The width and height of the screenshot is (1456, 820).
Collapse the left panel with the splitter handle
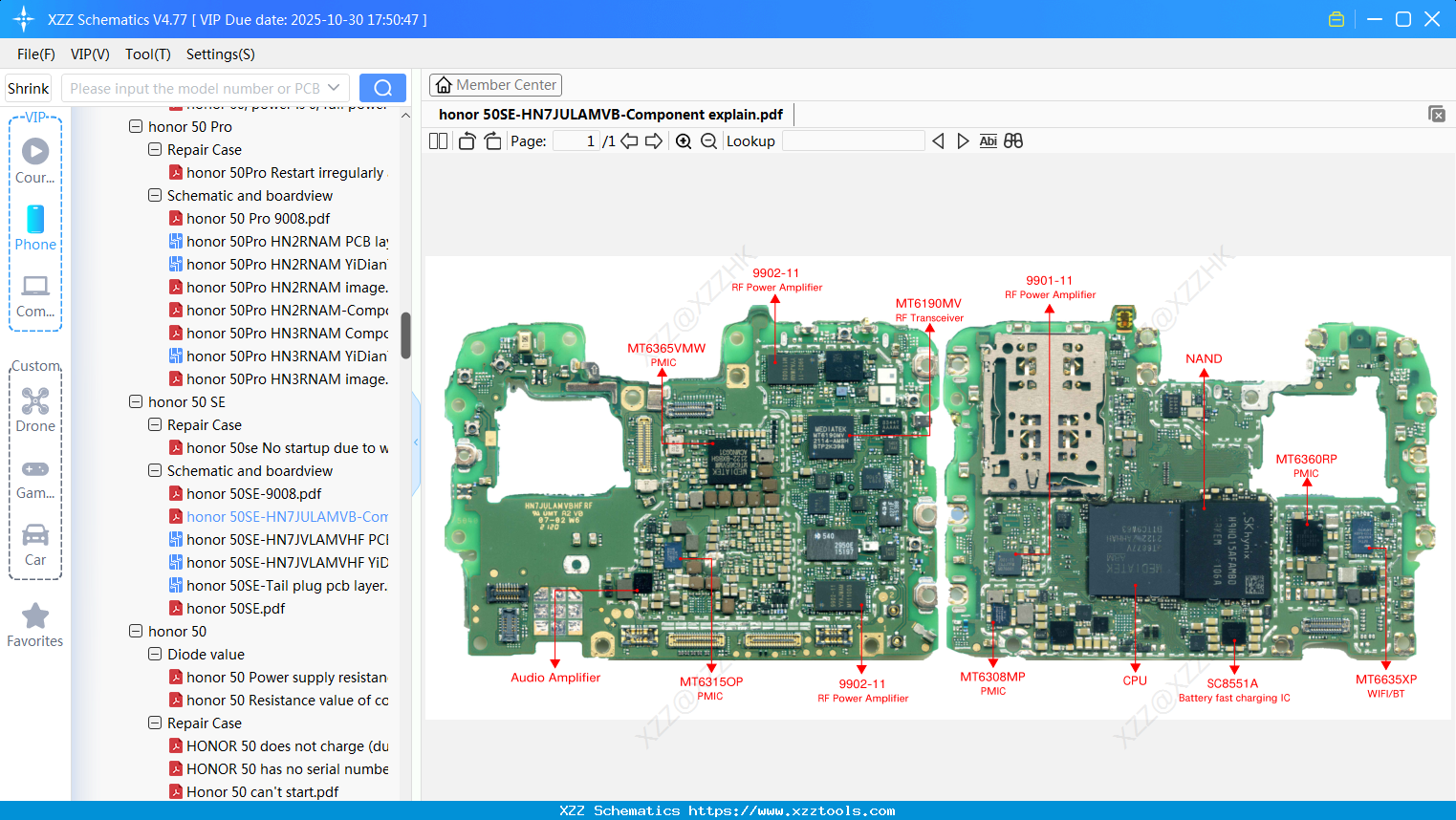(x=416, y=442)
